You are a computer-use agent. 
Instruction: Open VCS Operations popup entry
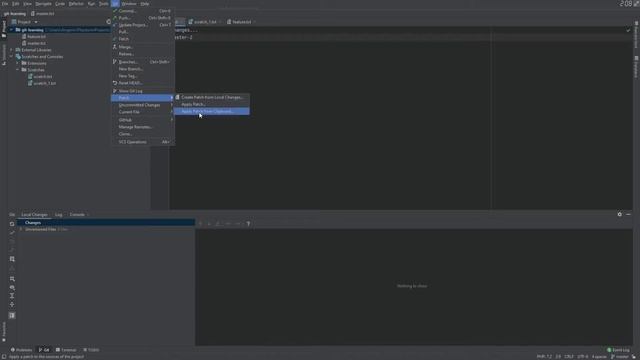pyautogui.click(x=142, y=142)
